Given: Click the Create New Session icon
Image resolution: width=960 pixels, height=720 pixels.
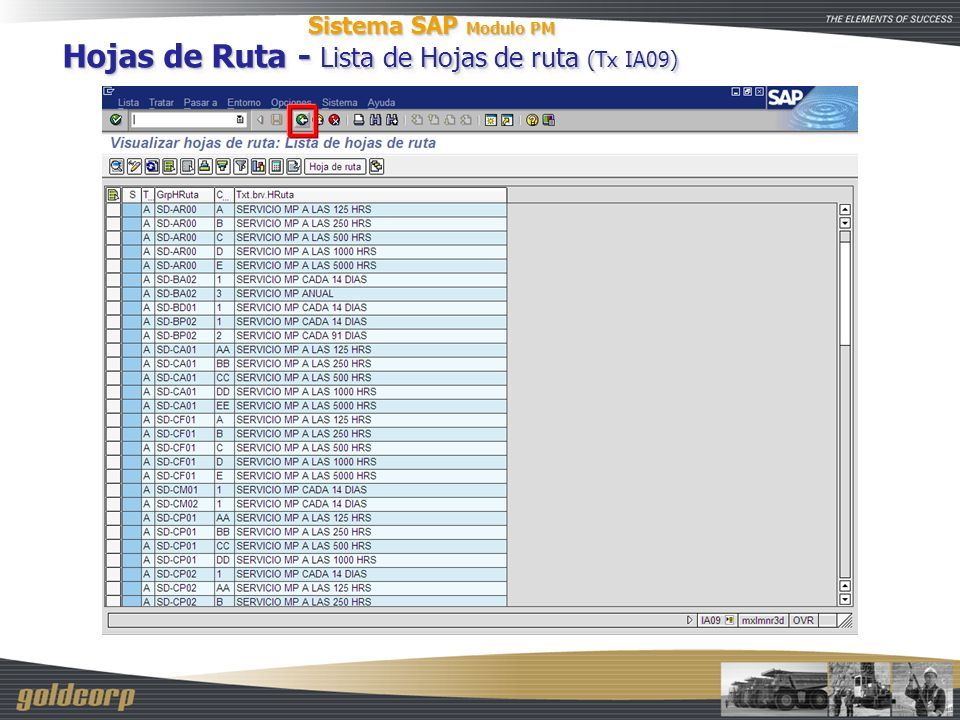Looking at the screenshot, I should [x=490, y=120].
